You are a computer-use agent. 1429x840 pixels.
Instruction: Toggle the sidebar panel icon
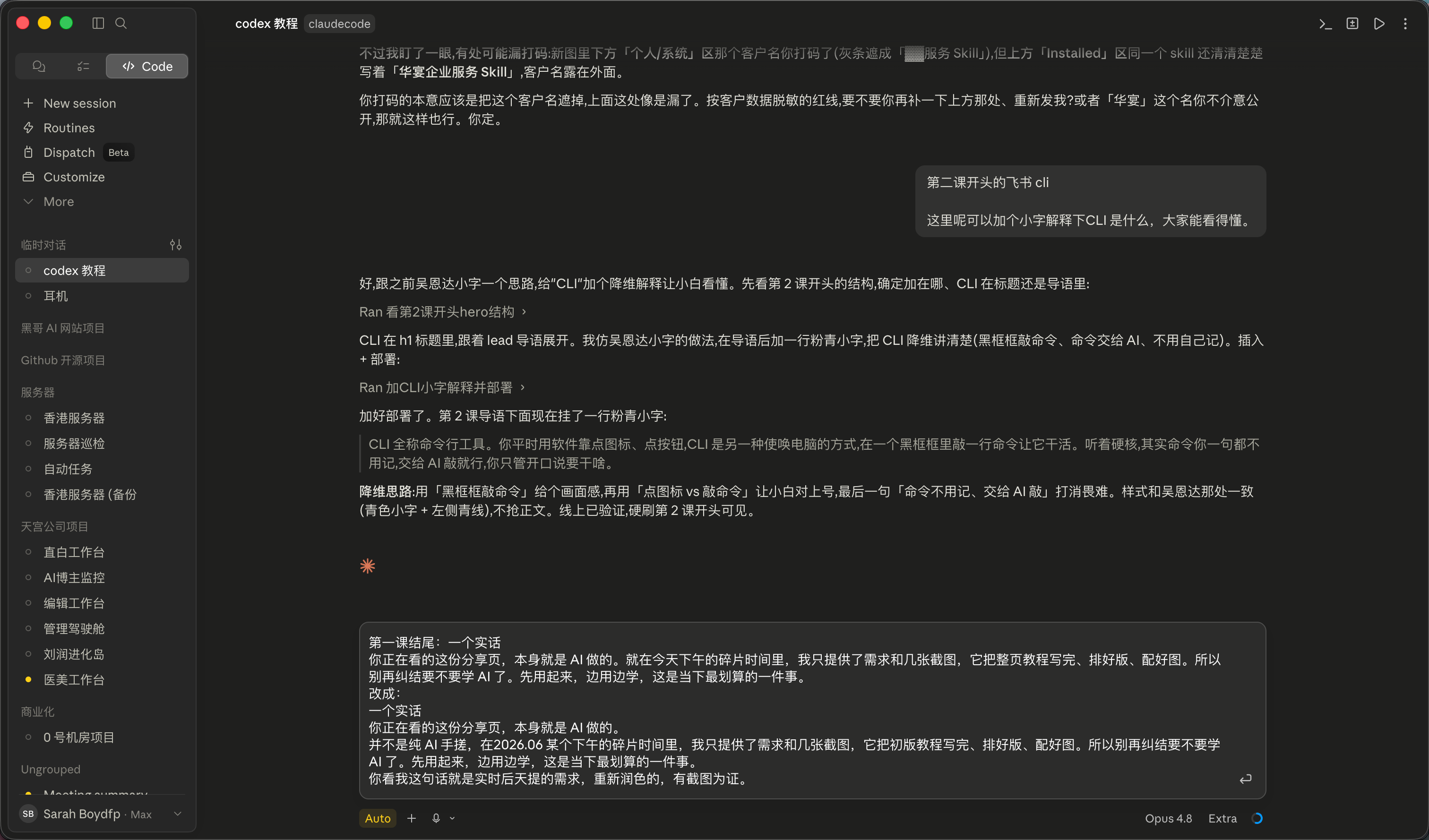tap(98, 23)
